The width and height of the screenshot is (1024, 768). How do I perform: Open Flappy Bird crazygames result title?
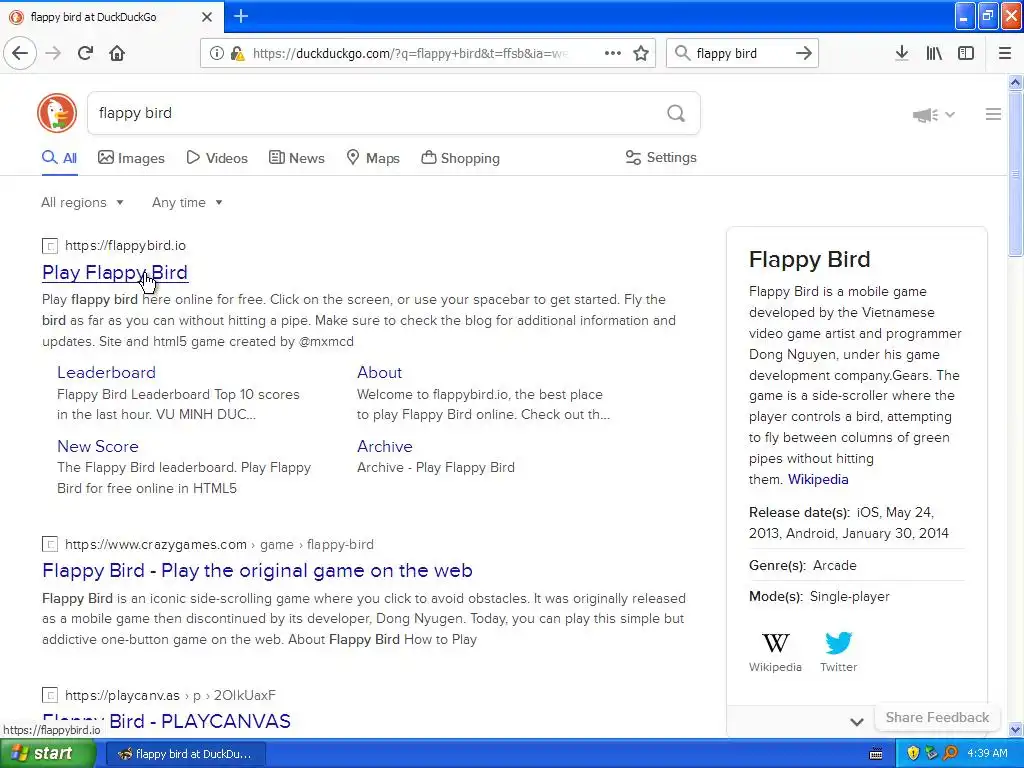tap(257, 570)
